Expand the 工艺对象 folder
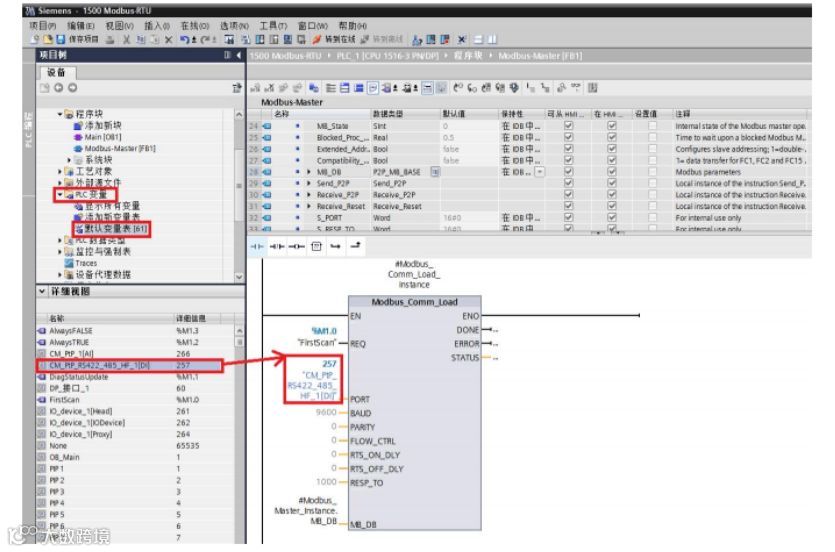The image size is (835, 552). pyautogui.click(x=60, y=171)
